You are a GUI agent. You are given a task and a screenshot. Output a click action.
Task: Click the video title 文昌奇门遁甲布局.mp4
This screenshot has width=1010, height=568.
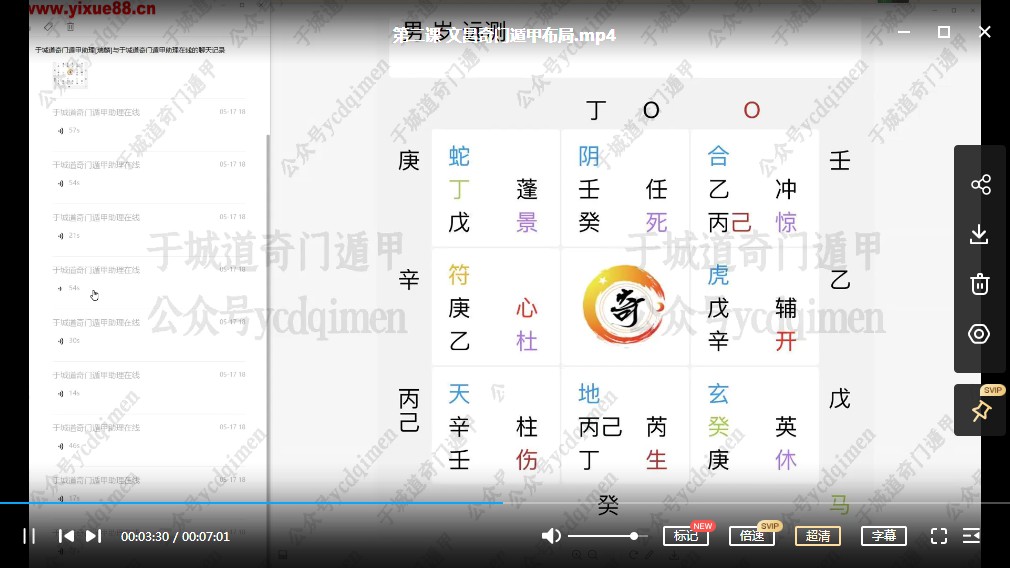tap(504, 35)
